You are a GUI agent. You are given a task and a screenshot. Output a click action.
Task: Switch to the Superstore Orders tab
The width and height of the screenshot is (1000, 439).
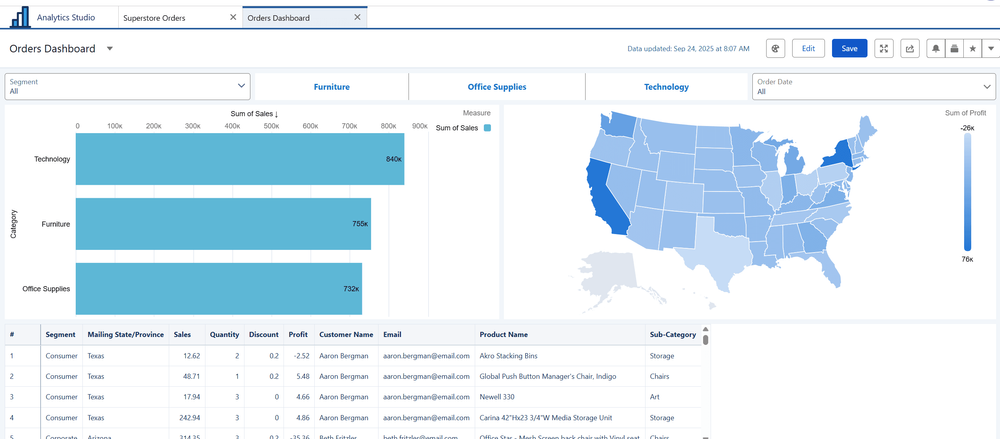click(x=155, y=18)
